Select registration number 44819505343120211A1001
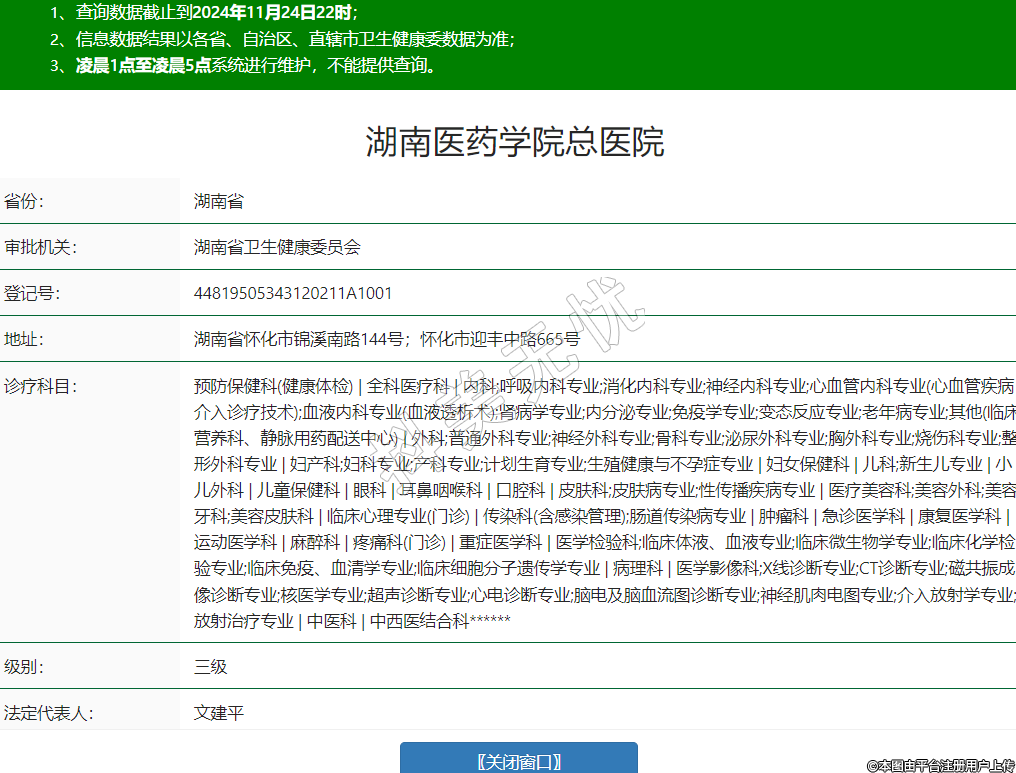1016x773 pixels. click(293, 293)
